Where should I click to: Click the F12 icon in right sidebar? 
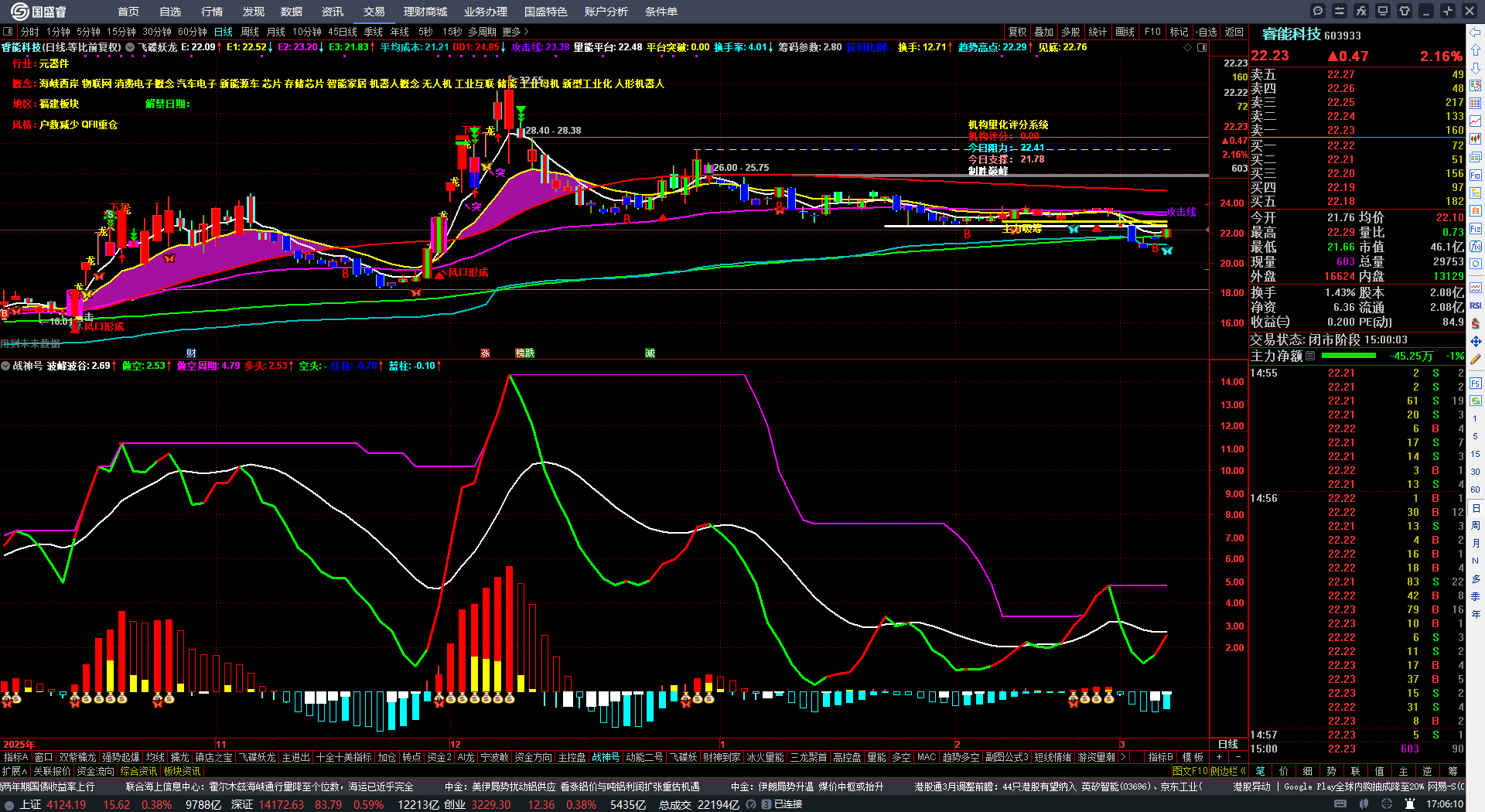[1476, 229]
